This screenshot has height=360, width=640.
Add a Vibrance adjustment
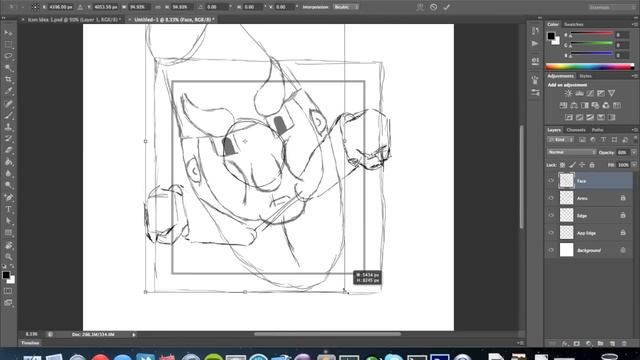(x=611, y=93)
